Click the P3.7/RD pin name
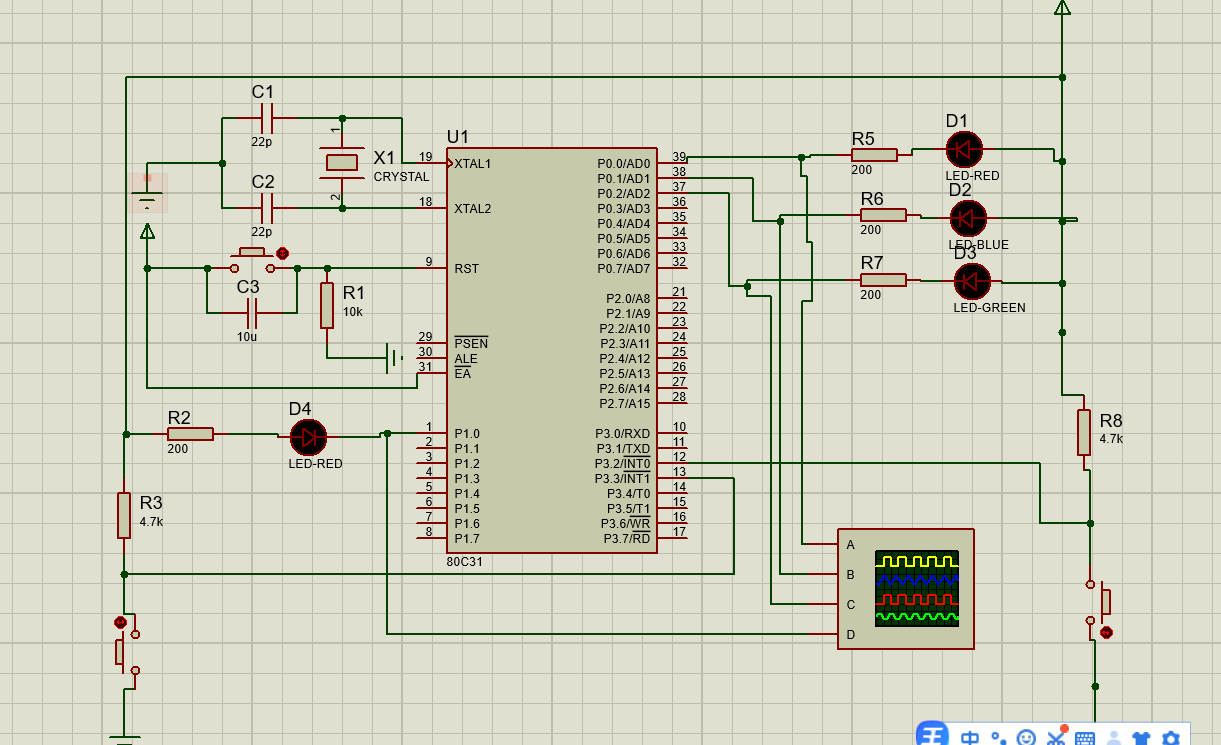Viewport: 1221px width, 745px height. [627, 539]
